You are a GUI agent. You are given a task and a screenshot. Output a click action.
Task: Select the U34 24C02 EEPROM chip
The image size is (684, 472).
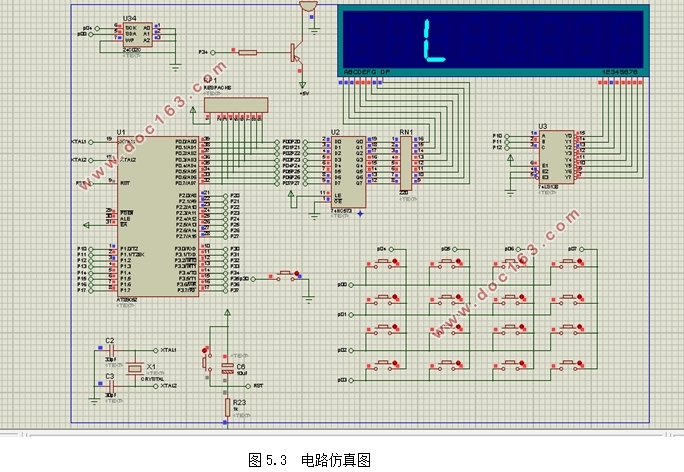(x=138, y=34)
